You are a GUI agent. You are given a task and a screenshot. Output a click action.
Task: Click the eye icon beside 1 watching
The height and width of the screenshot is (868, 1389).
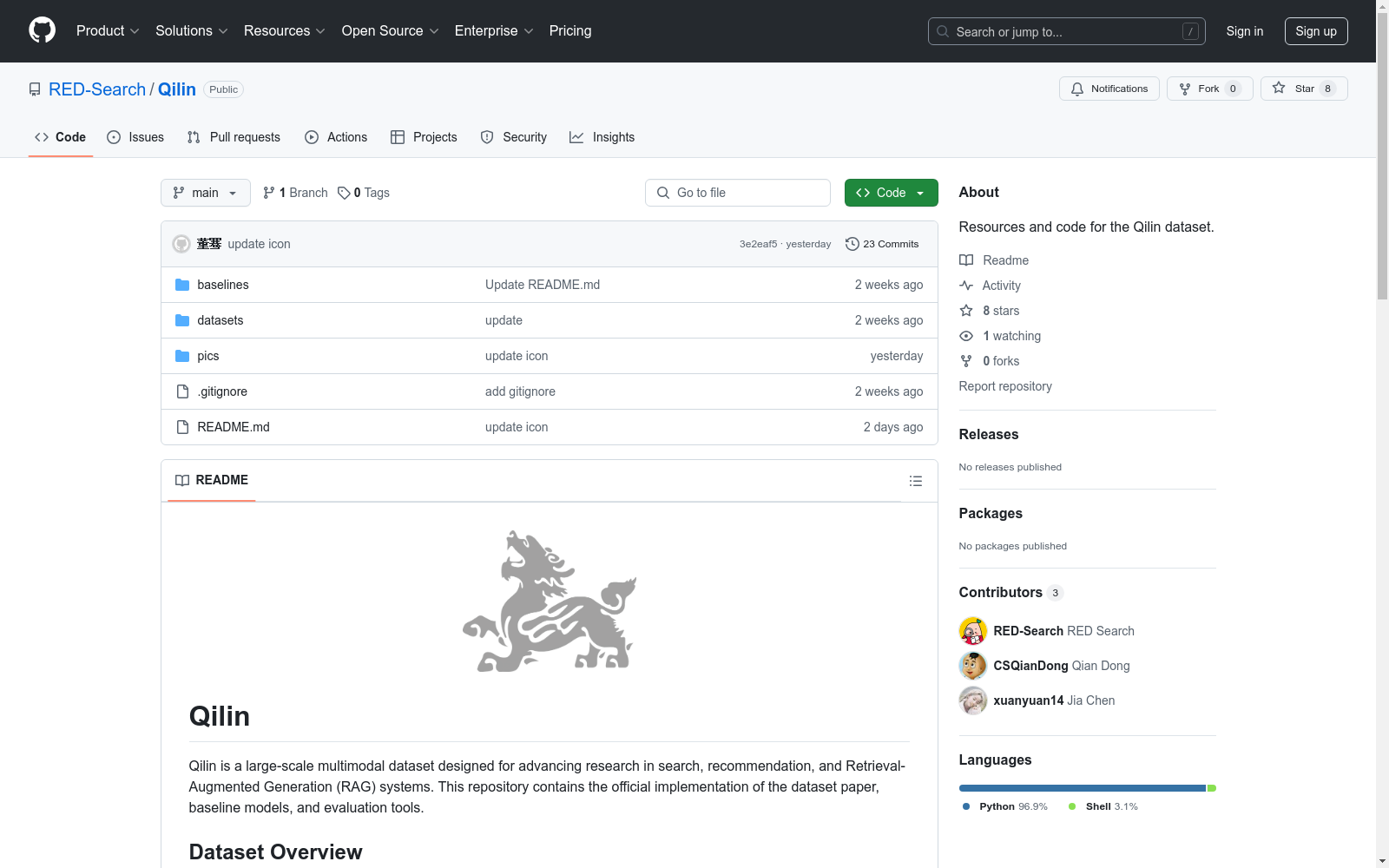pos(966,336)
